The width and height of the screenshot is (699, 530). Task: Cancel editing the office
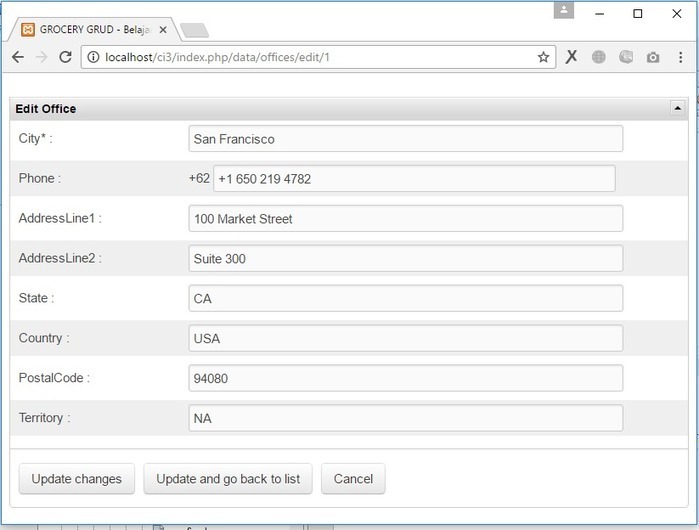(x=353, y=479)
